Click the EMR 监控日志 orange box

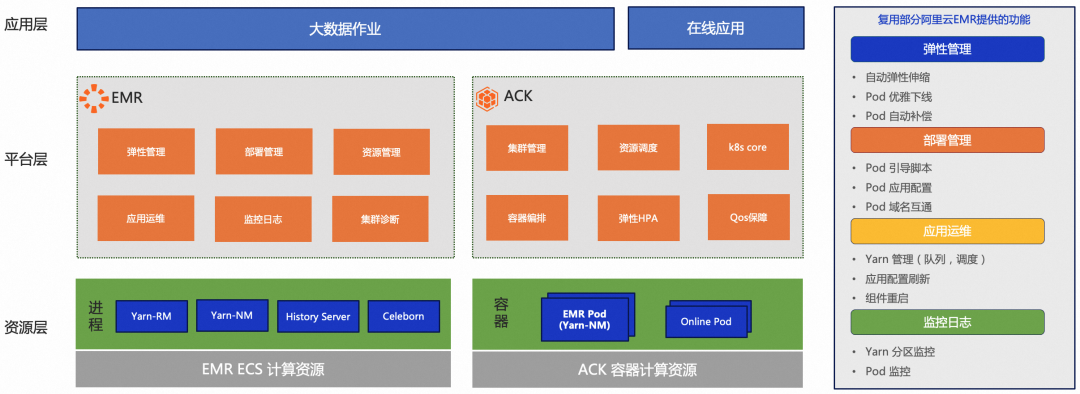point(263,219)
